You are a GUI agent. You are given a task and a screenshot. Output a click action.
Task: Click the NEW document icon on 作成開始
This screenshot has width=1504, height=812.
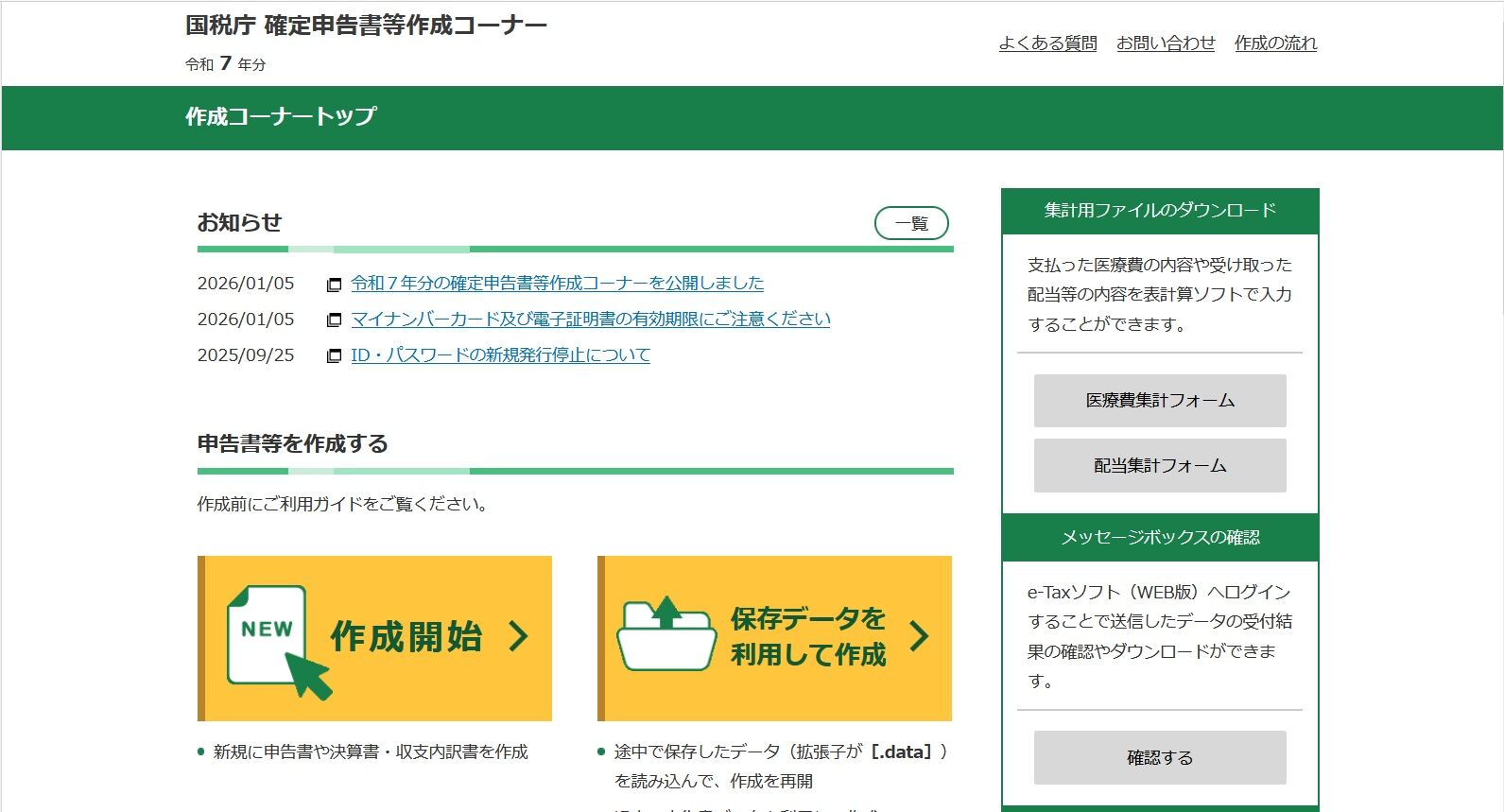[279, 642]
